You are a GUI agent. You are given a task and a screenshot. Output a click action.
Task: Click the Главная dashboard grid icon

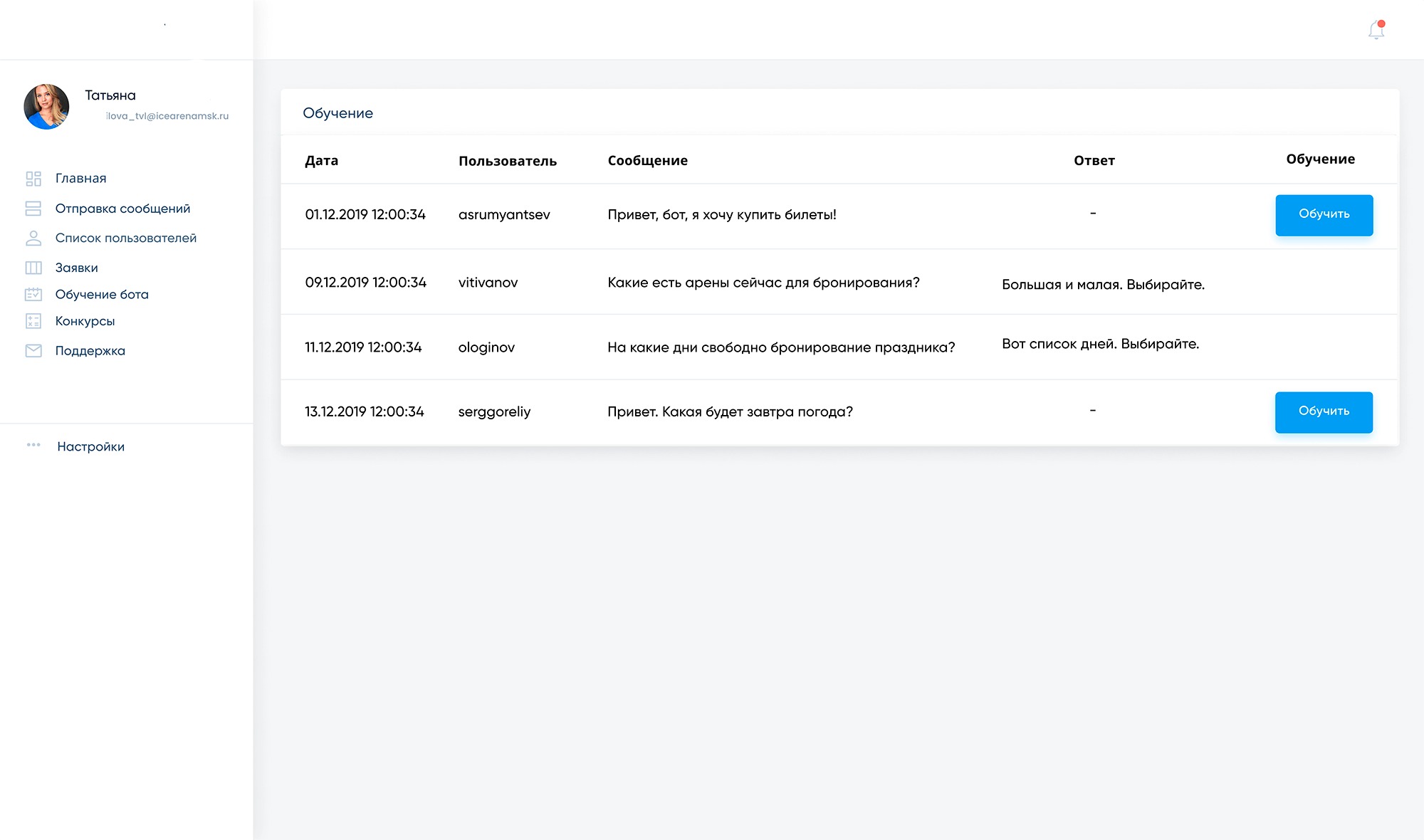[33, 179]
